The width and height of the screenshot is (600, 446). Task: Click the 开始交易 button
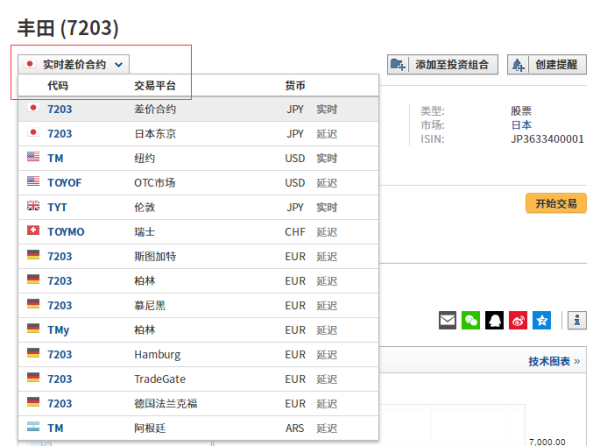point(556,203)
